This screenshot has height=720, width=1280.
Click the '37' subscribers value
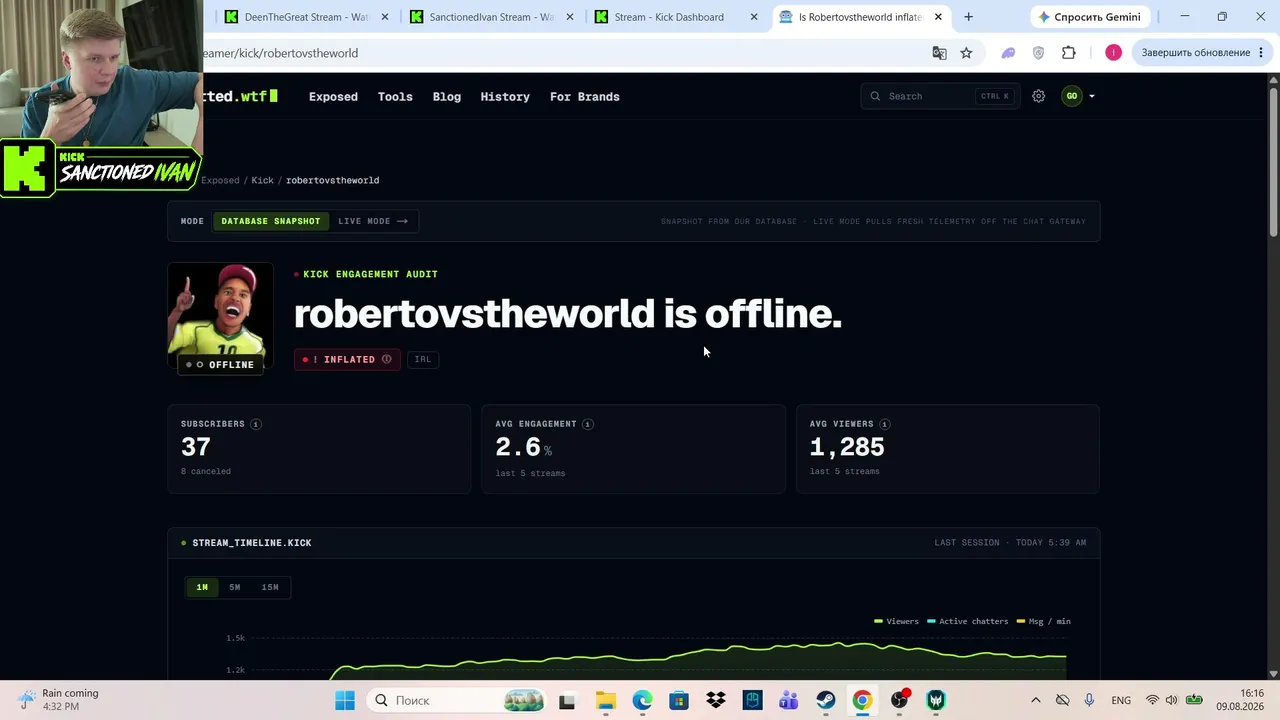tap(196, 447)
